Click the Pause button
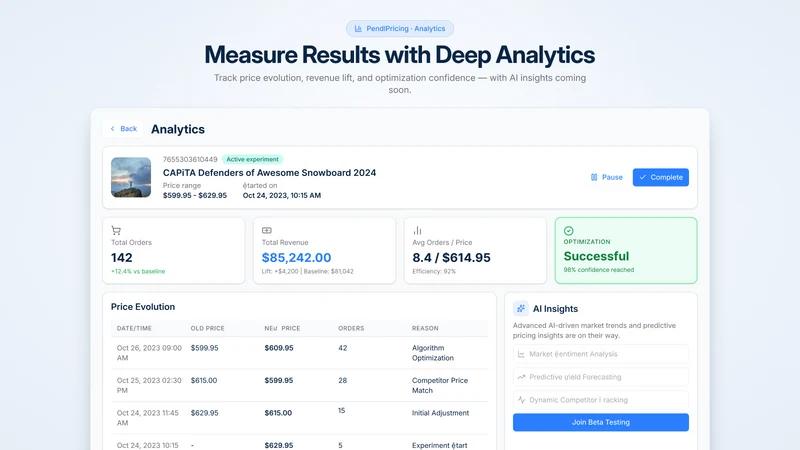The image size is (800, 450). coord(606,177)
